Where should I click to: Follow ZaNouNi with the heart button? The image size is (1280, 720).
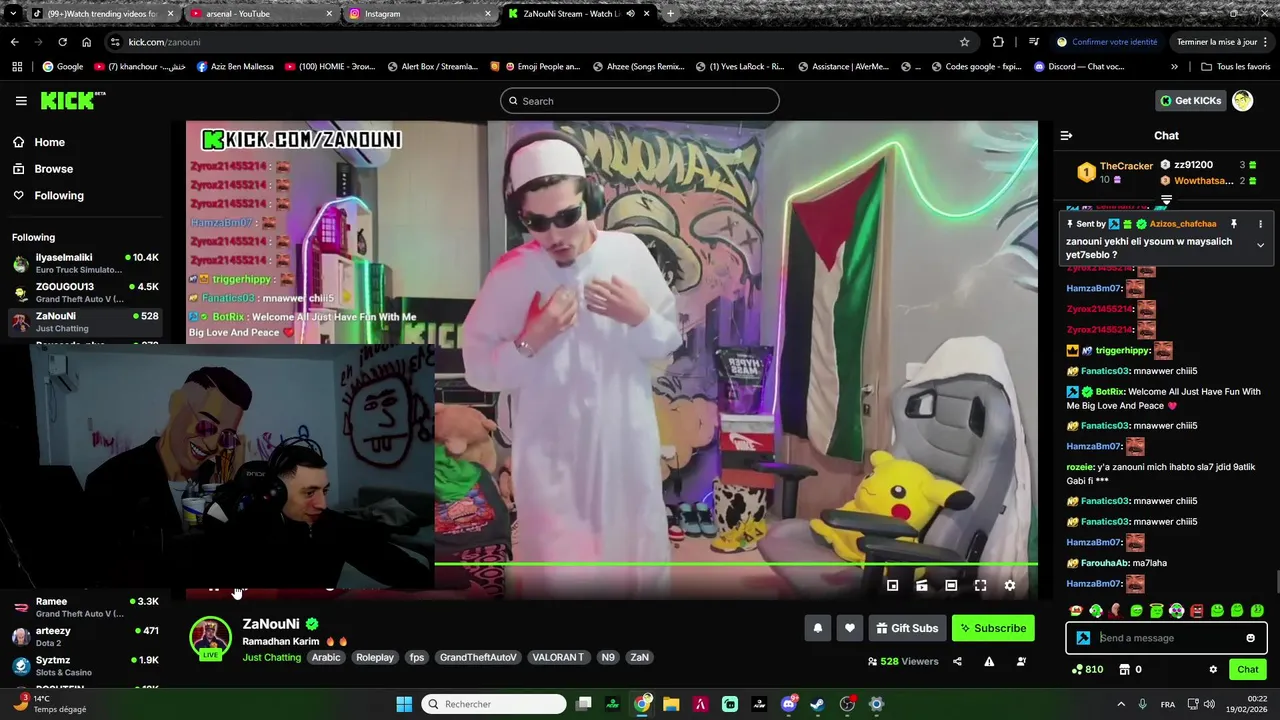[x=850, y=628]
